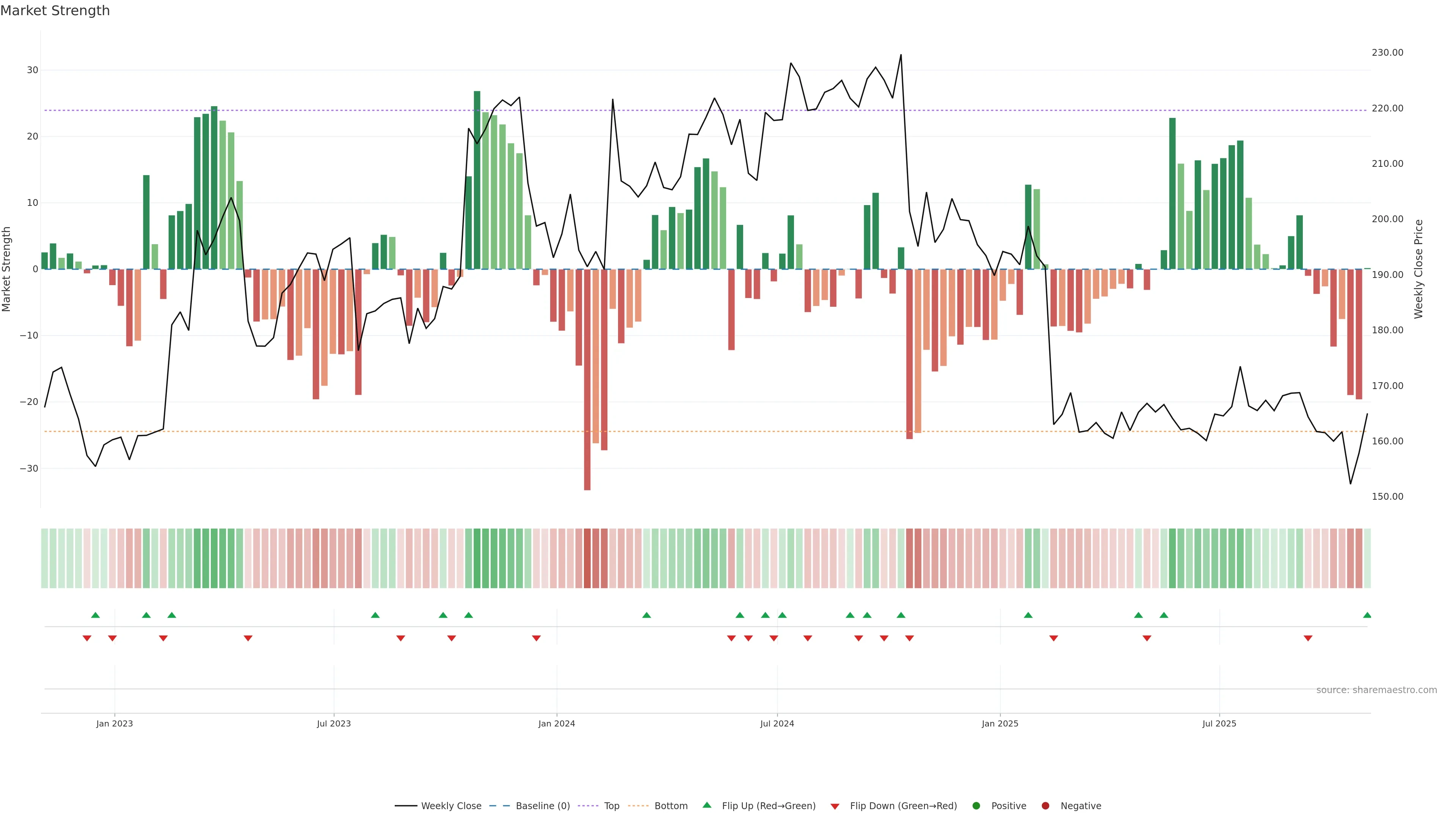The image size is (1456, 819).
Task: Click the Jul 2024 x-axis label
Action: [777, 723]
